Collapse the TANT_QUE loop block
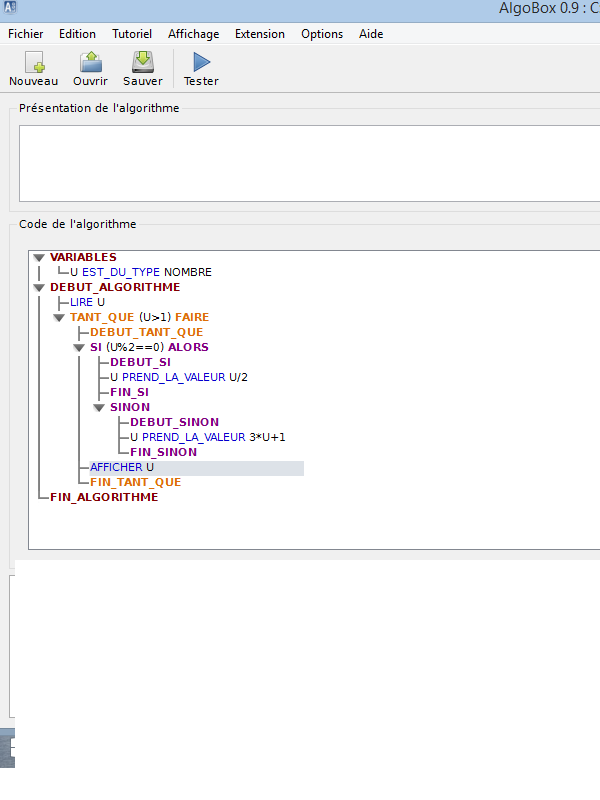Image resolution: width=600 pixels, height=800 pixels. [x=59, y=318]
